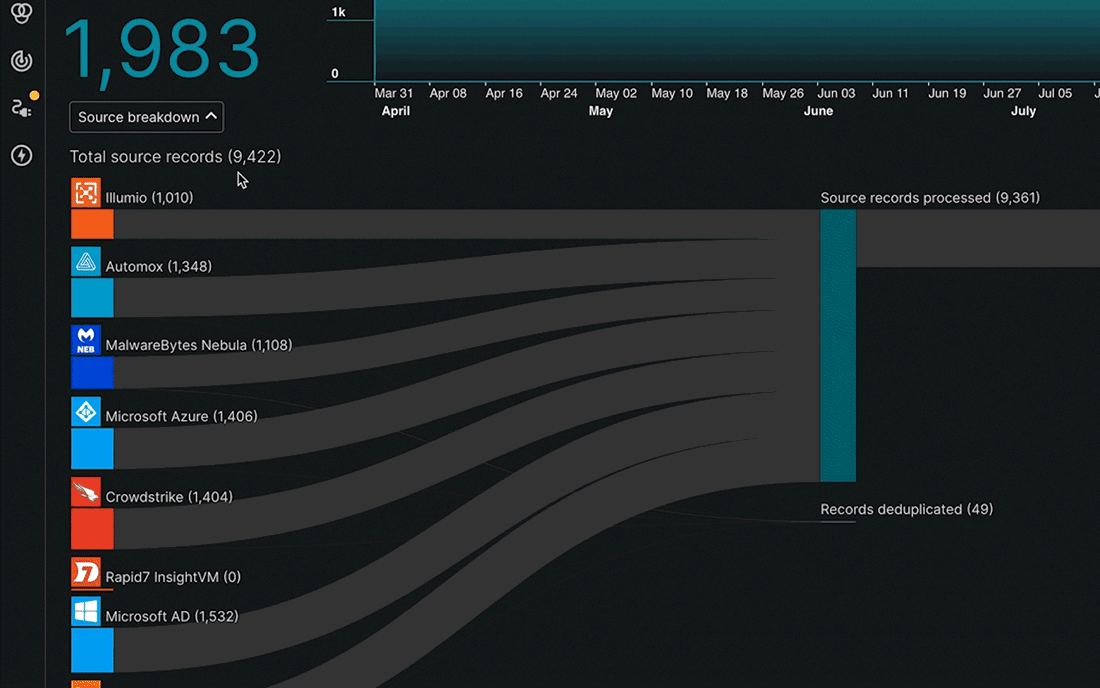Select the dark blue MalwareBytes Sankey bar
Screen dimensions: 1100x688
click(92, 372)
